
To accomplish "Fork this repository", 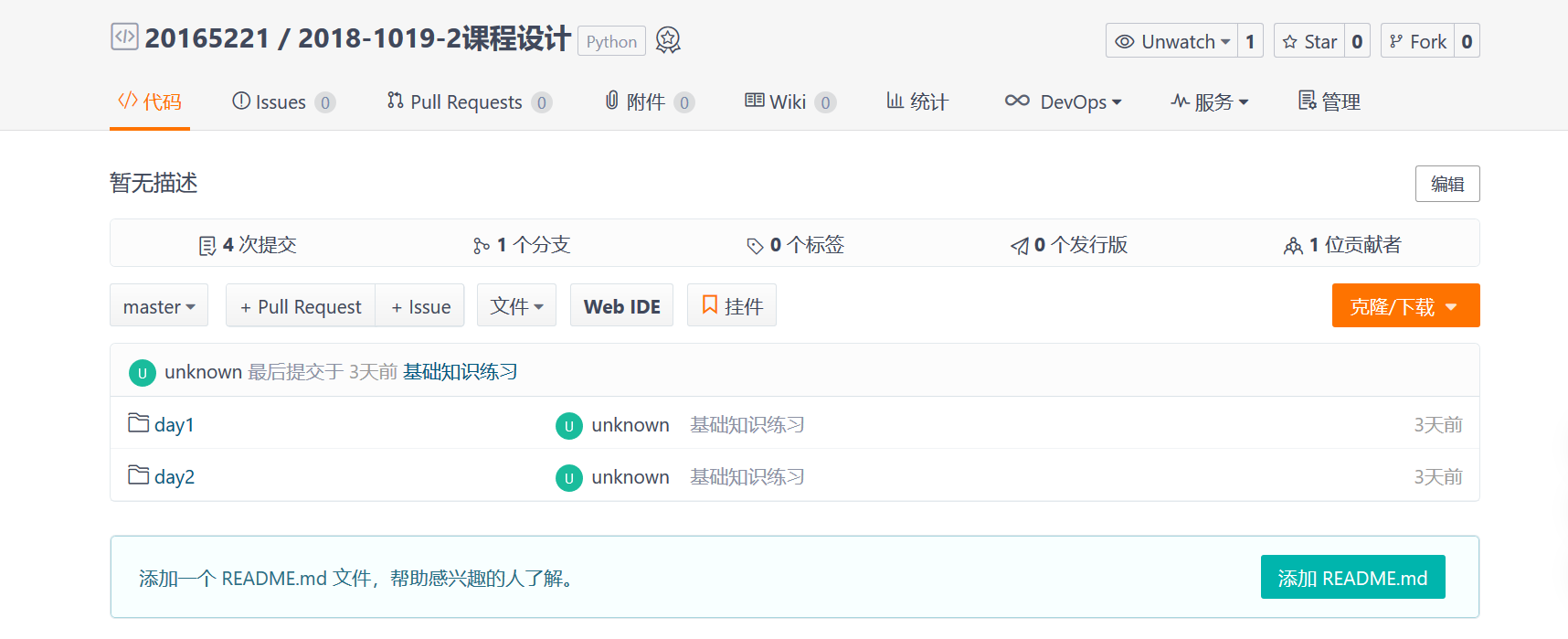I will click(1417, 41).
